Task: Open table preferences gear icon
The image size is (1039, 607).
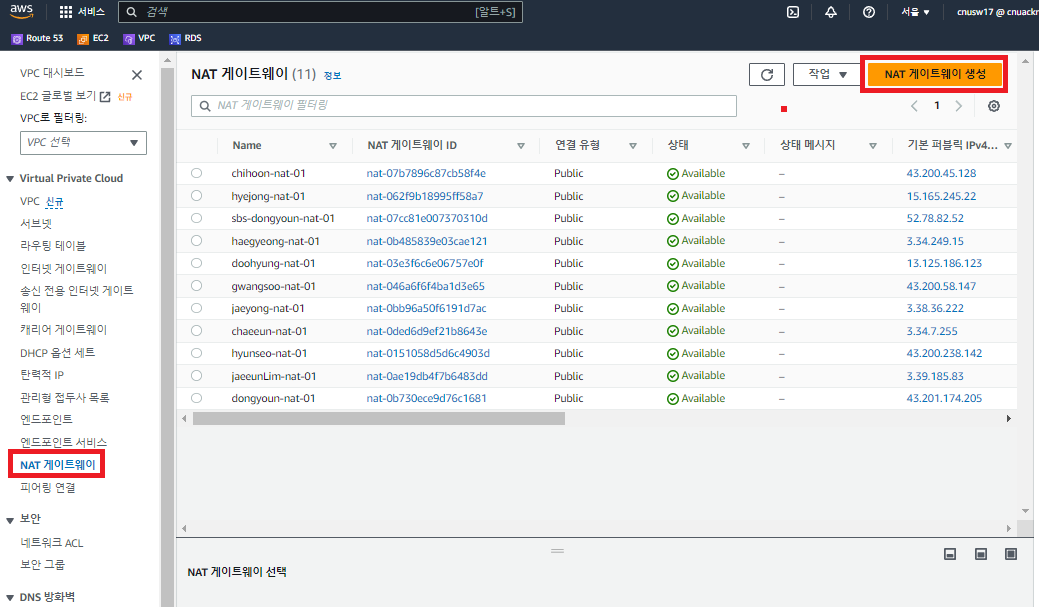Action: click(x=993, y=106)
